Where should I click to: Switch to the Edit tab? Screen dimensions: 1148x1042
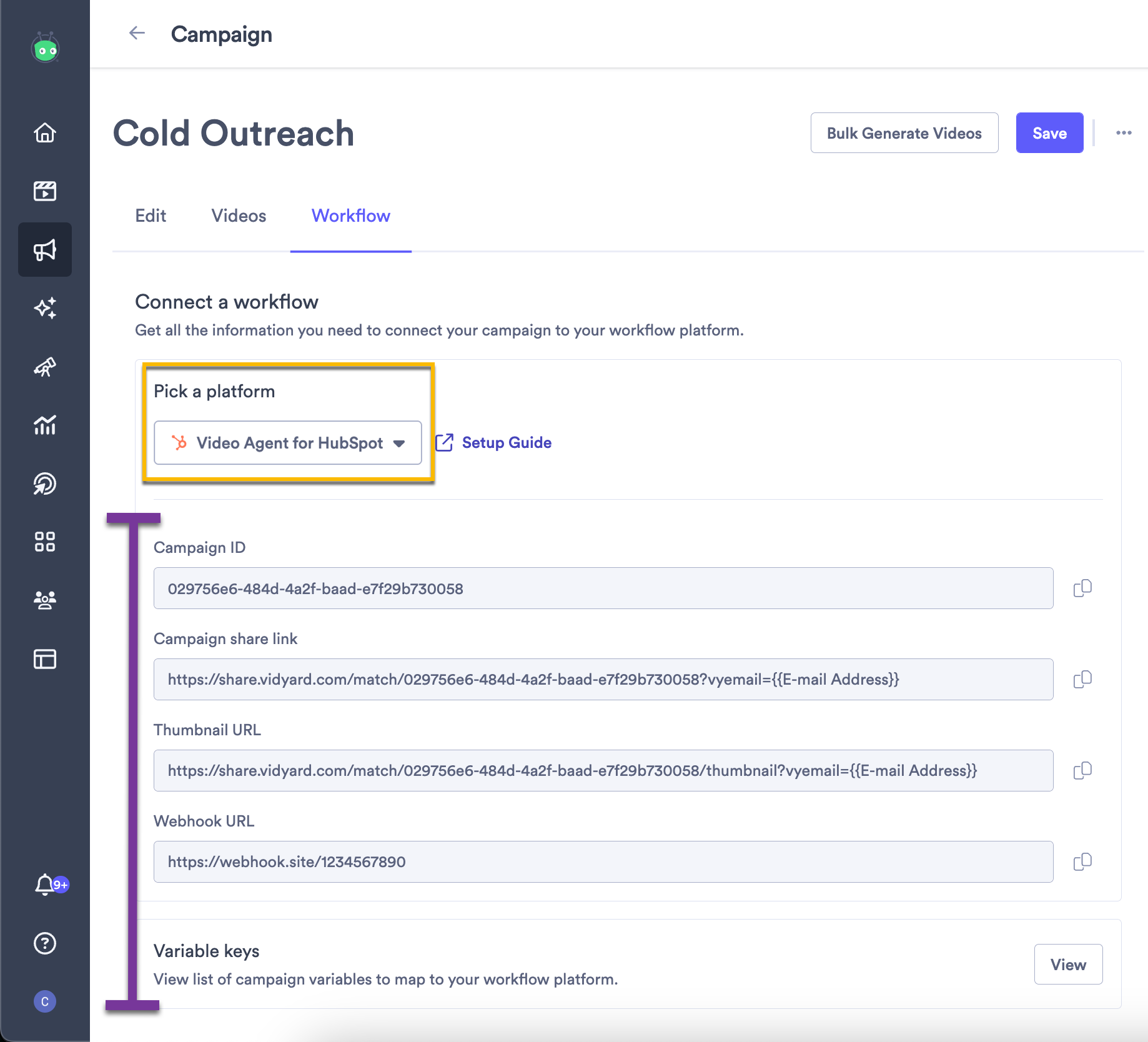pyautogui.click(x=151, y=216)
